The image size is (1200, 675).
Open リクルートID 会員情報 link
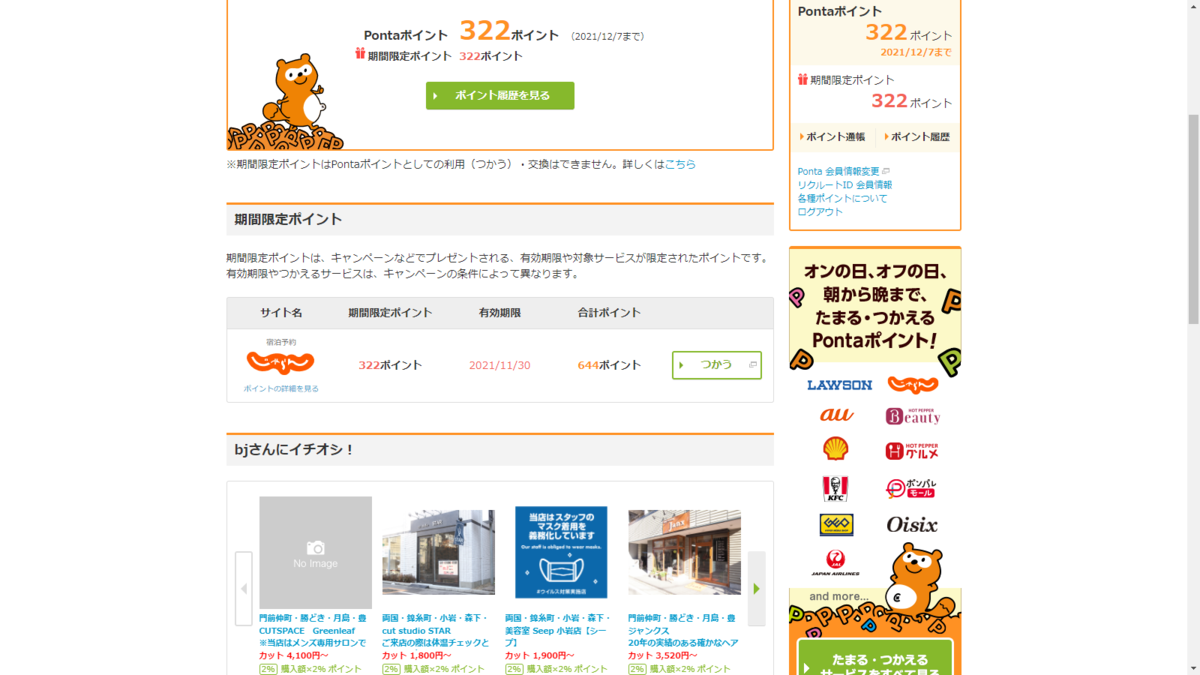(845, 185)
